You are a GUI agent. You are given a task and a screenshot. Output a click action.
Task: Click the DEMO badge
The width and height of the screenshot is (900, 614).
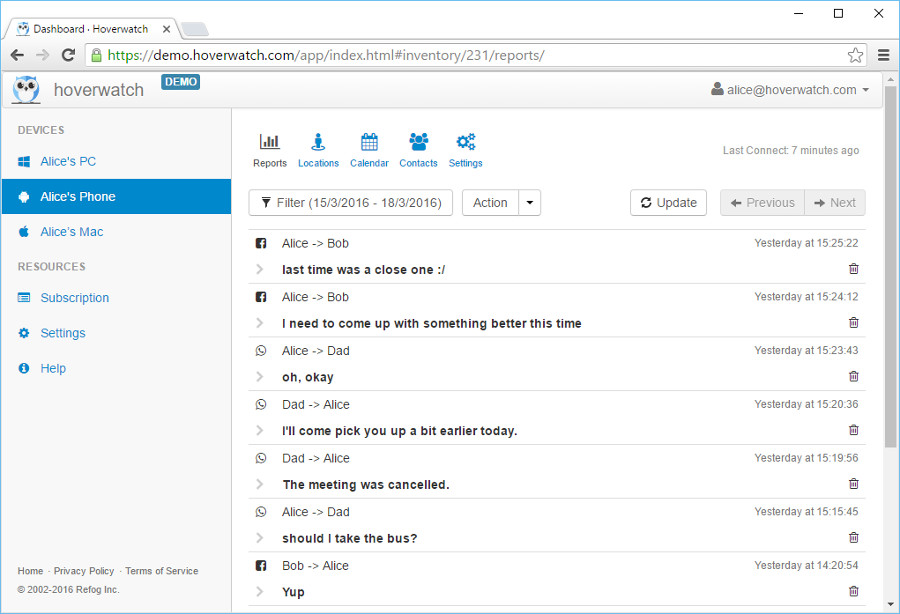pos(181,82)
